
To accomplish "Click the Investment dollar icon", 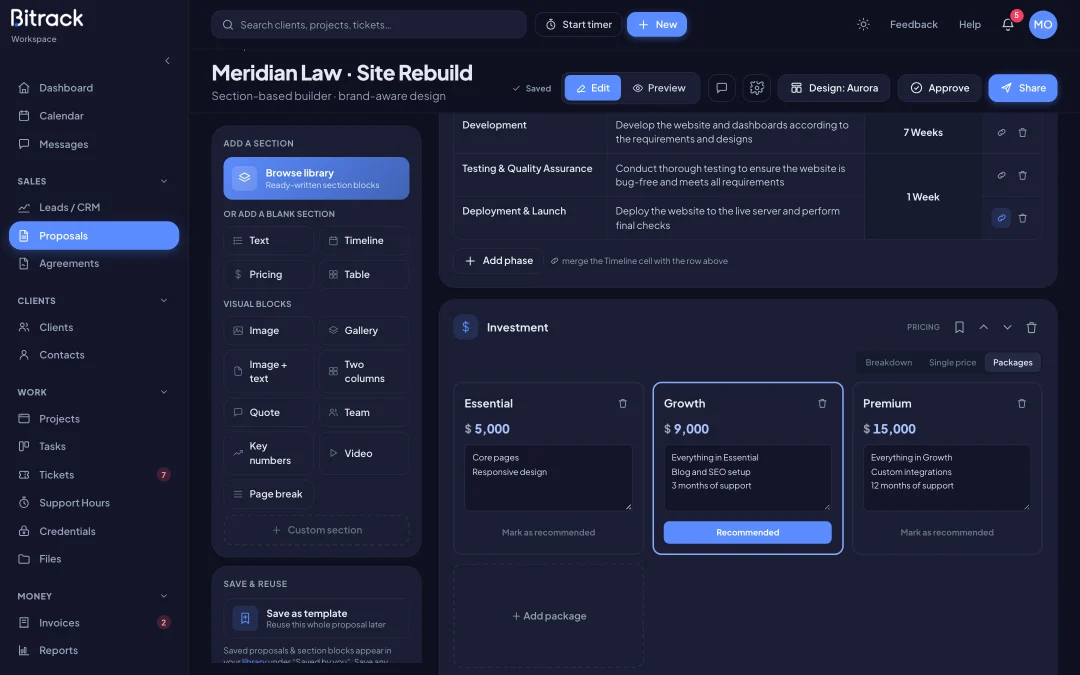I will 466,327.
